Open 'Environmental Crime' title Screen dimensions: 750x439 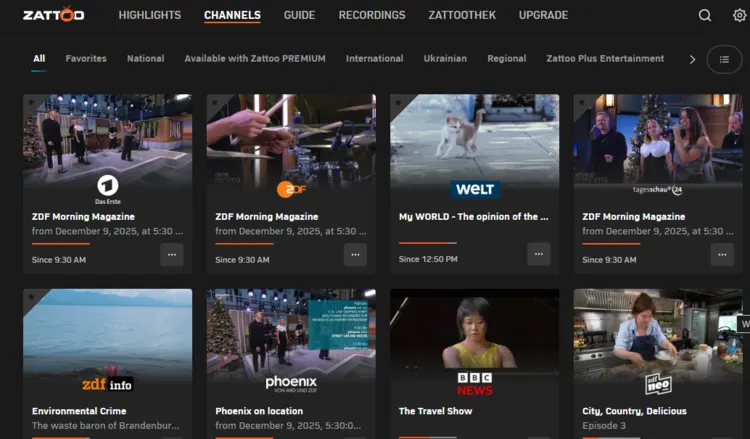[x=79, y=411]
